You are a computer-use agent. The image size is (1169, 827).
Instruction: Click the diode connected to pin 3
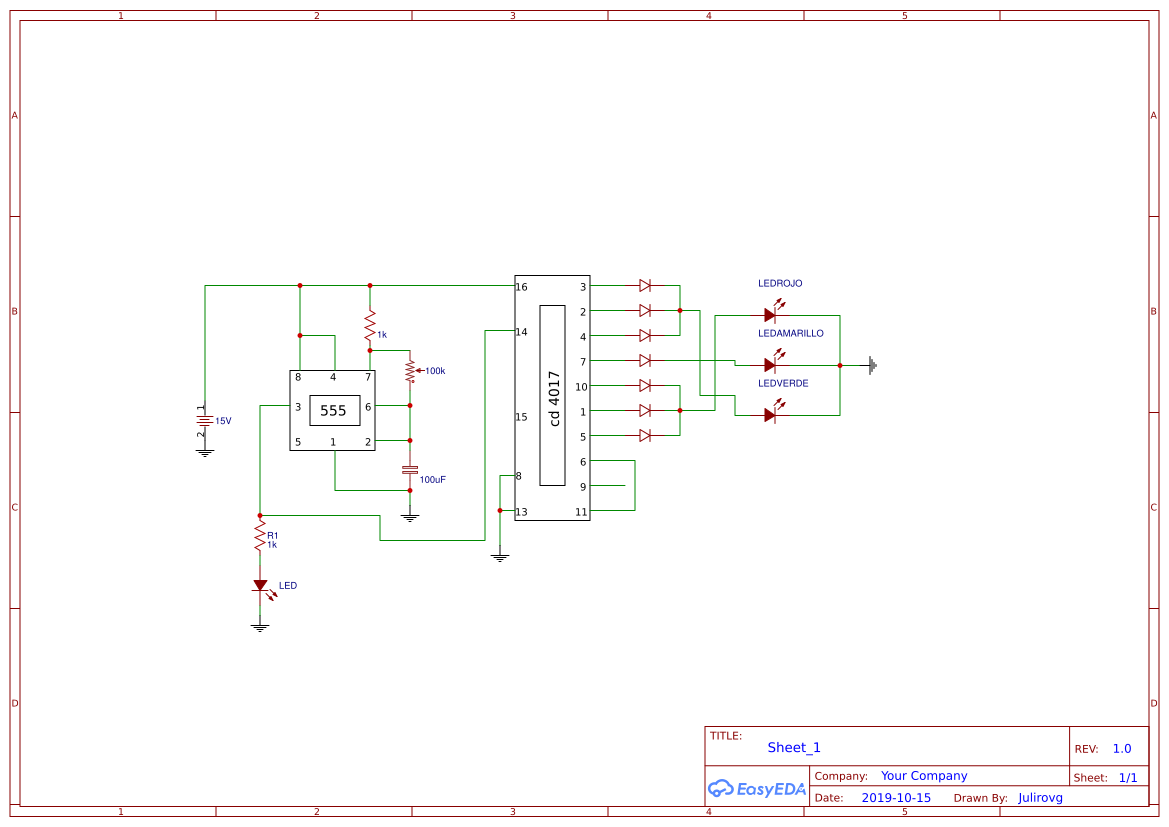644,285
